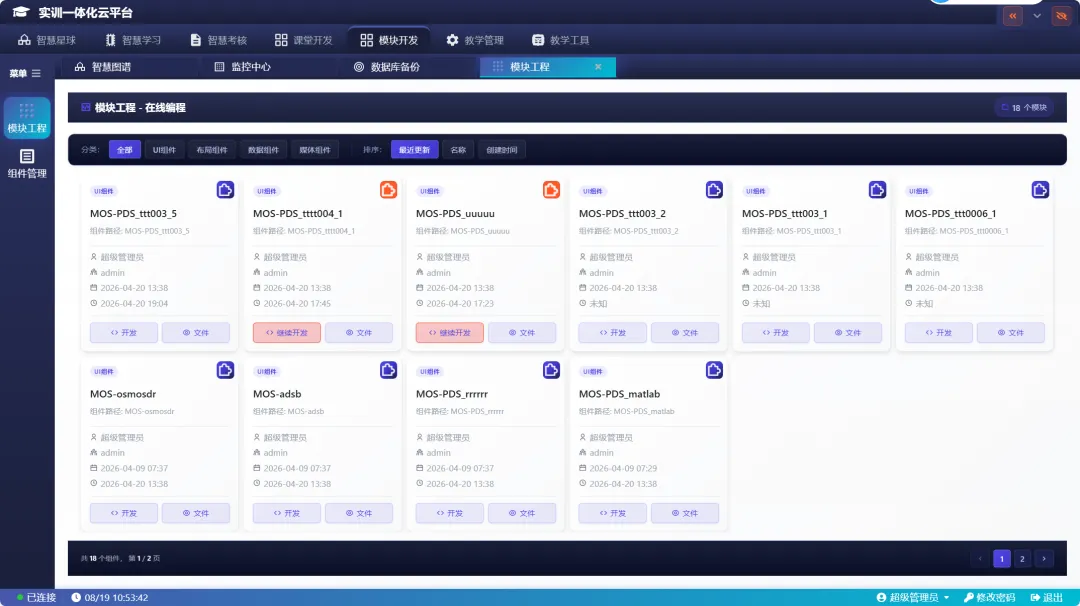Switch to 监控中心 tab
This screenshot has width=1080, height=606.
[242, 67]
